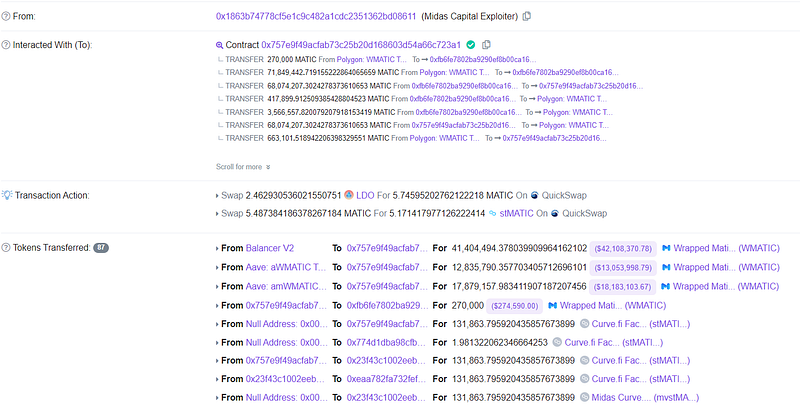Click the Transaction Action lightbulb icon
This screenshot has width=800, height=406.
pyautogui.click(x=7, y=195)
